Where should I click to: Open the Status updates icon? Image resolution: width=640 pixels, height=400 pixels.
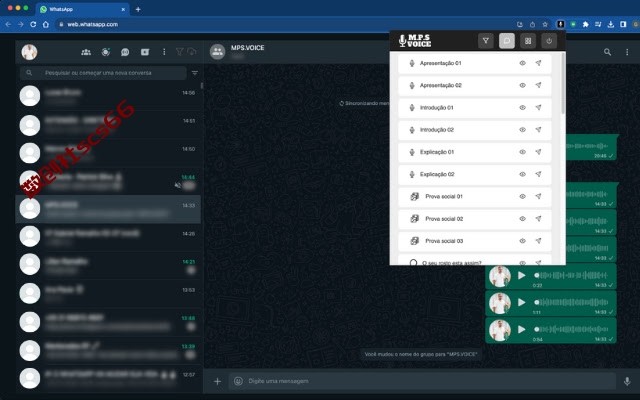106,52
